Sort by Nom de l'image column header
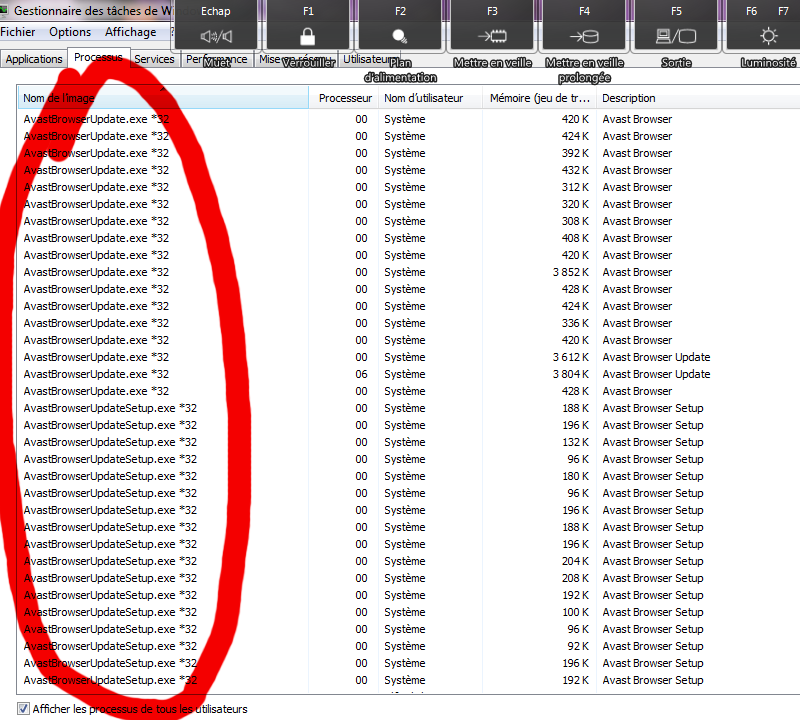 coord(163,98)
